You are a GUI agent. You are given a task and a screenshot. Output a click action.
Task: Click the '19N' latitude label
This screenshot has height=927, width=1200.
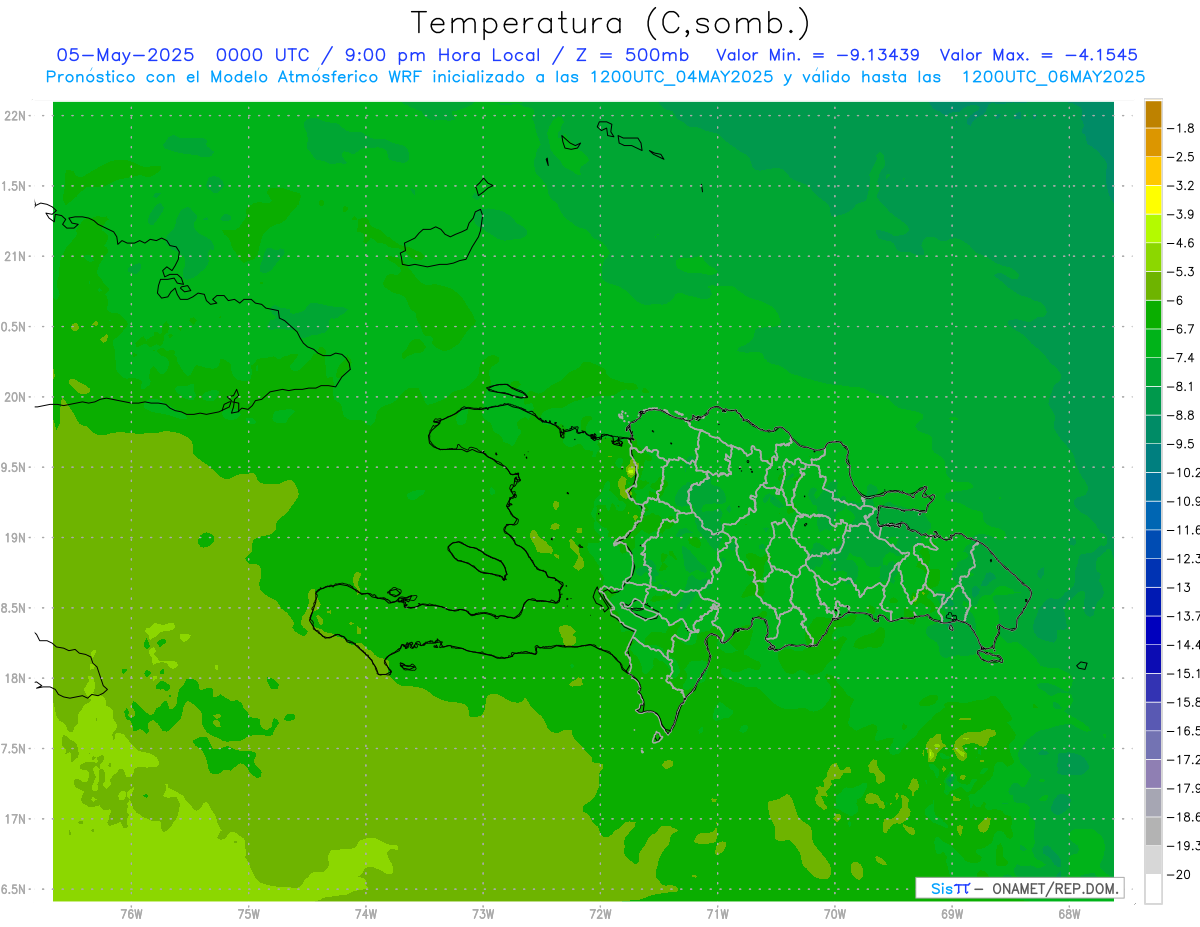pos(15,538)
